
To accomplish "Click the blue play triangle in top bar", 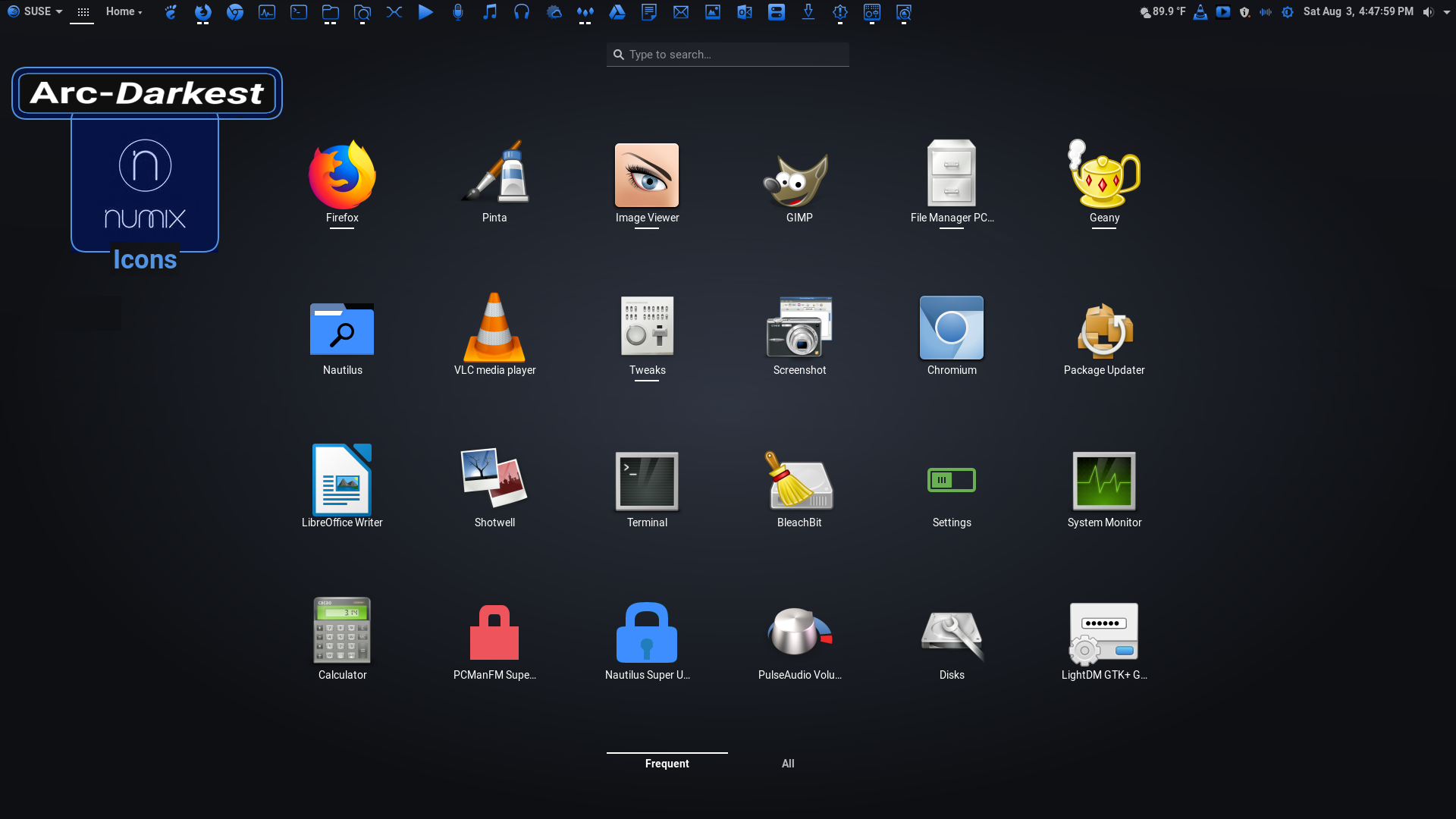I will point(426,12).
